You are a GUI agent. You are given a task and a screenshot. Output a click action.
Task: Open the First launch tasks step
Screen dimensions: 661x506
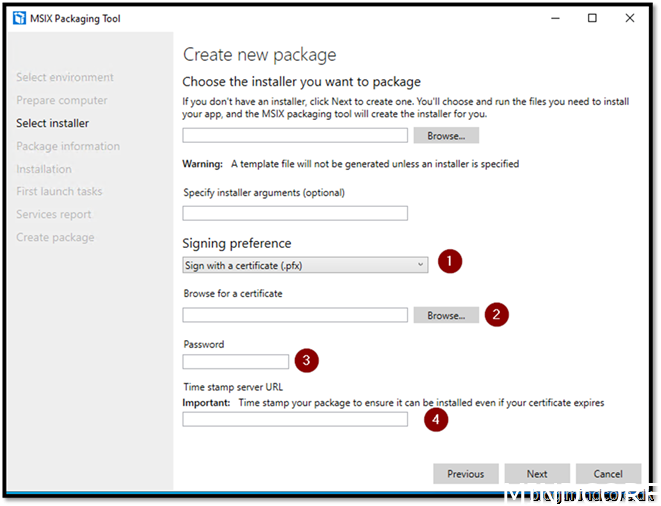click(x=59, y=191)
